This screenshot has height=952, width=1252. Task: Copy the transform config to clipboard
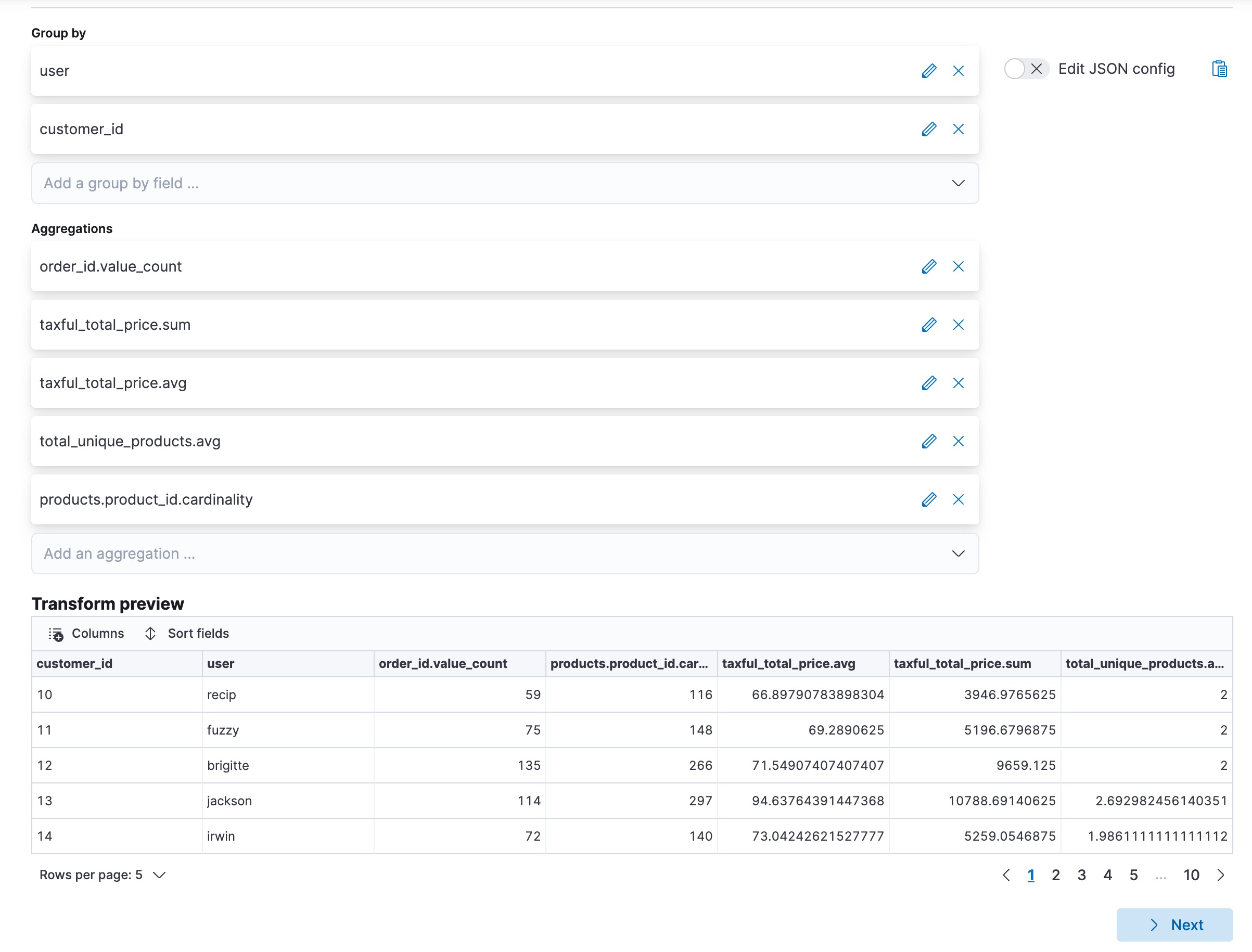click(x=1220, y=69)
